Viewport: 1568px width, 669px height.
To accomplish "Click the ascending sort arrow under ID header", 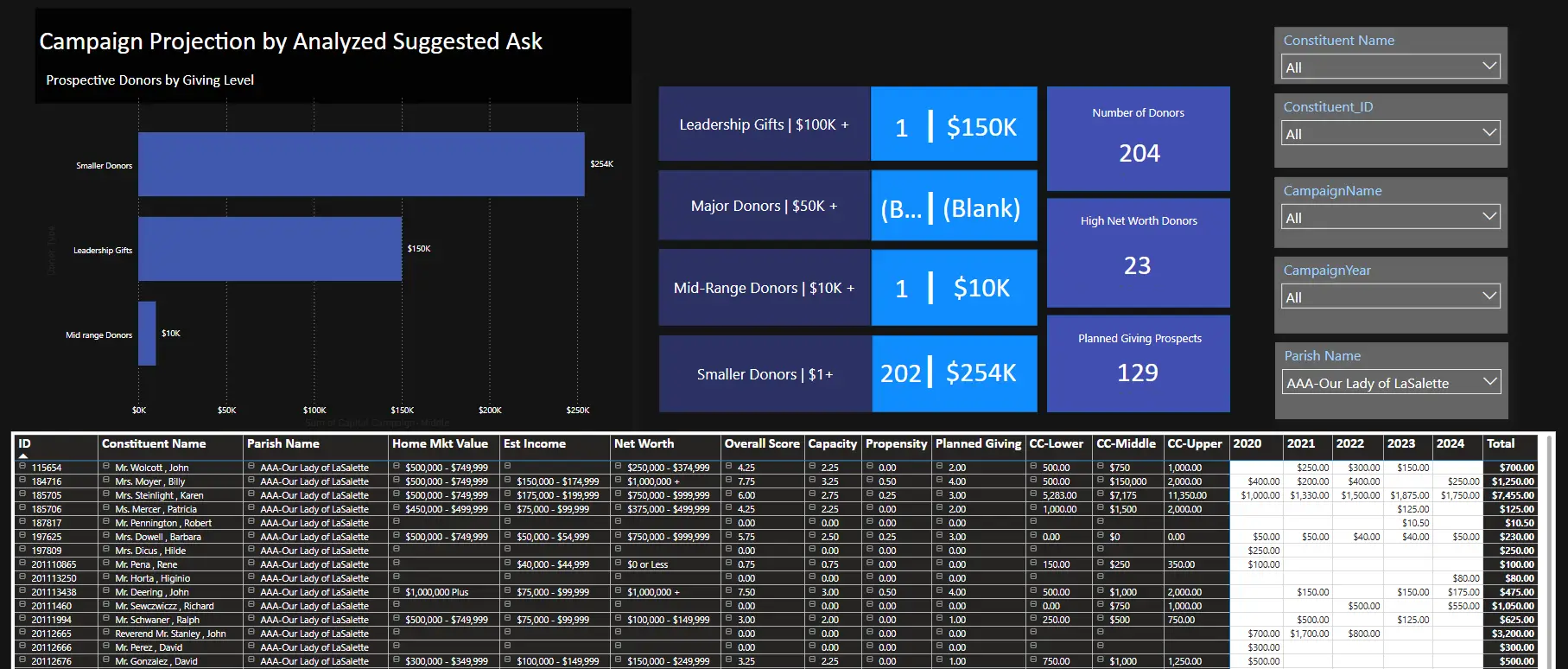I will (23, 456).
